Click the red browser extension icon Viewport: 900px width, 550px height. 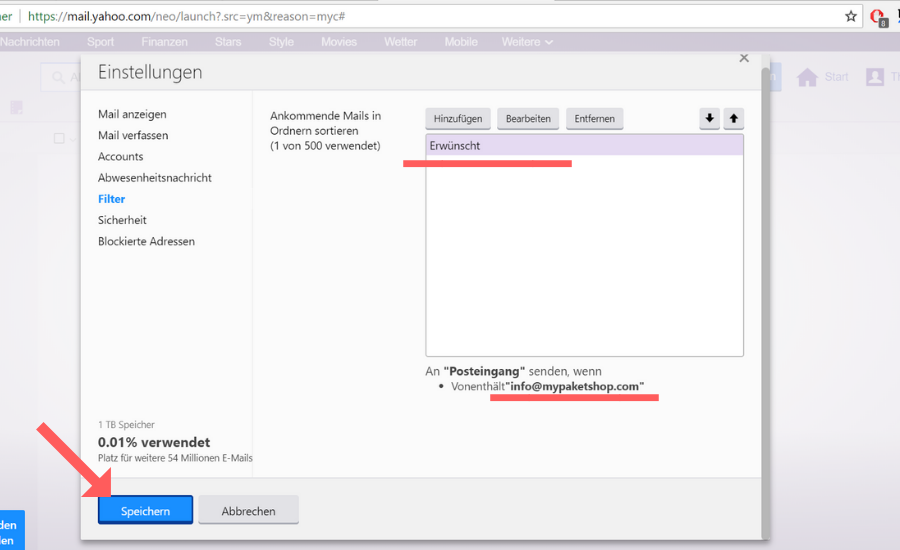pos(878,17)
